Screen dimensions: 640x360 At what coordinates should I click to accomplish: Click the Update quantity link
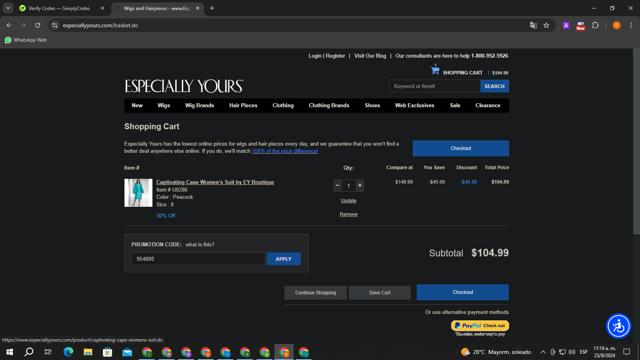[x=349, y=200]
